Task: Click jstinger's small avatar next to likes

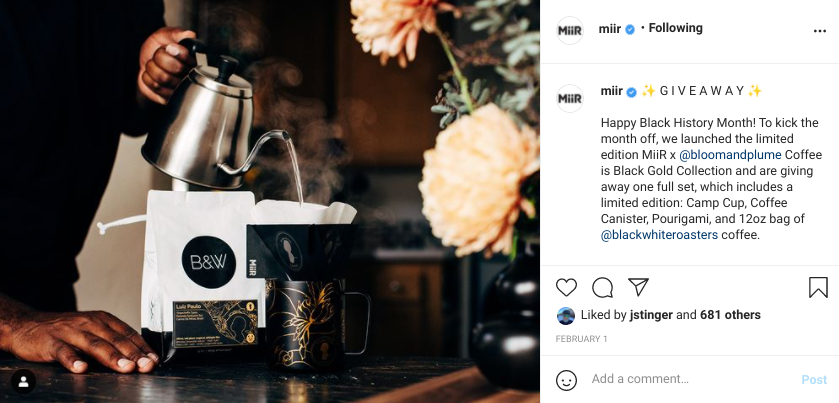Action: (566, 316)
